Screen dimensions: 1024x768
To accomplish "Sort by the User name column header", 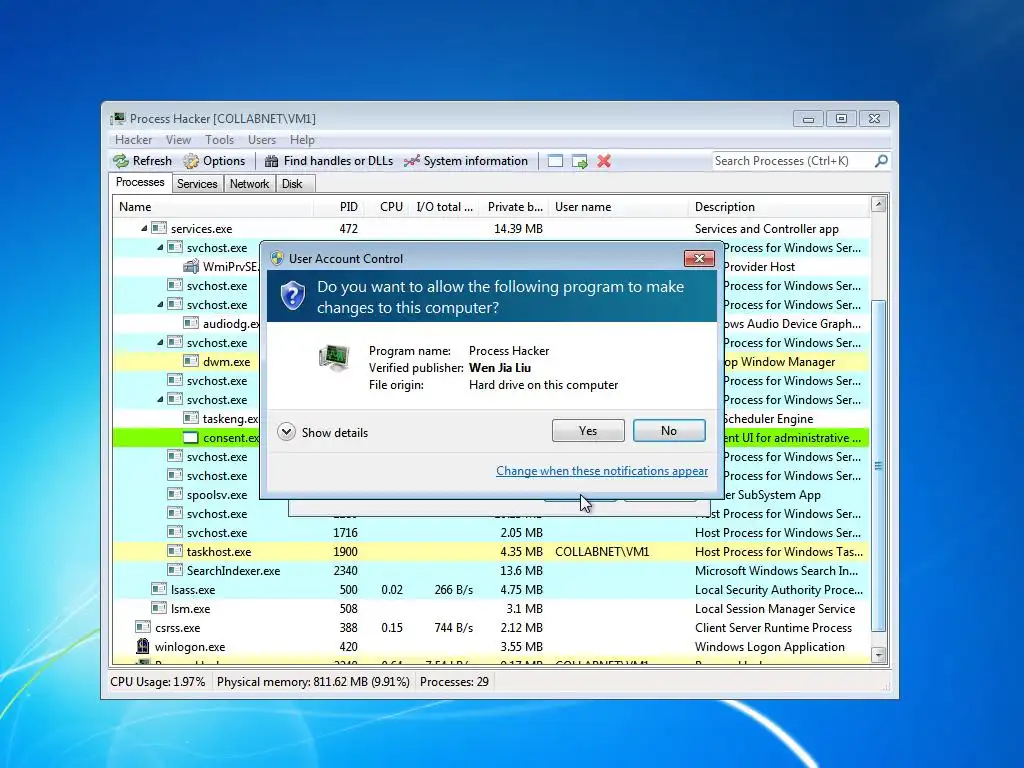I will [617, 207].
